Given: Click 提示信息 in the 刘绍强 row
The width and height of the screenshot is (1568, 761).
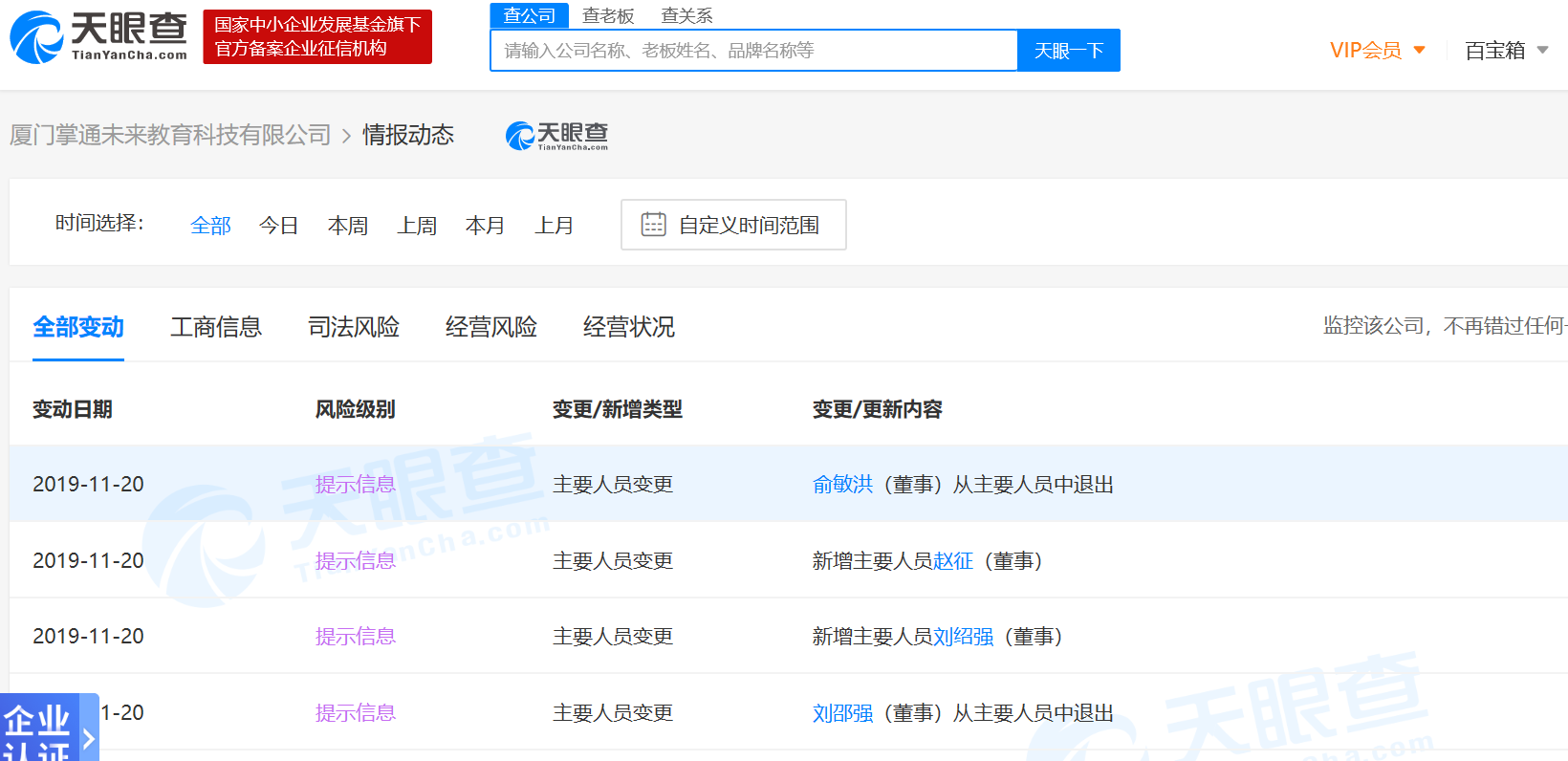Looking at the screenshot, I should coord(356,637).
